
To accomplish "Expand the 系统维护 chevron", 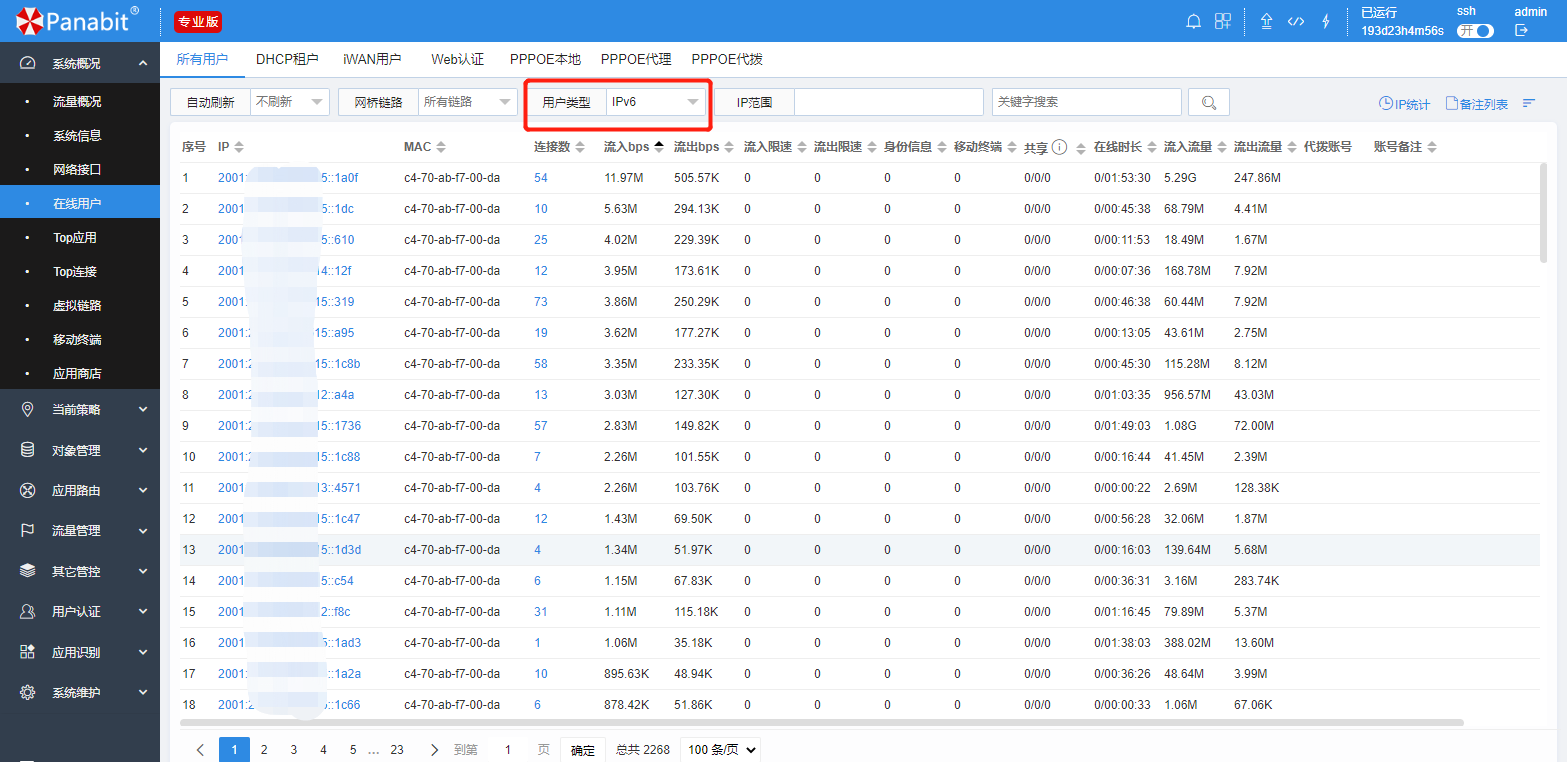I will 143,692.
